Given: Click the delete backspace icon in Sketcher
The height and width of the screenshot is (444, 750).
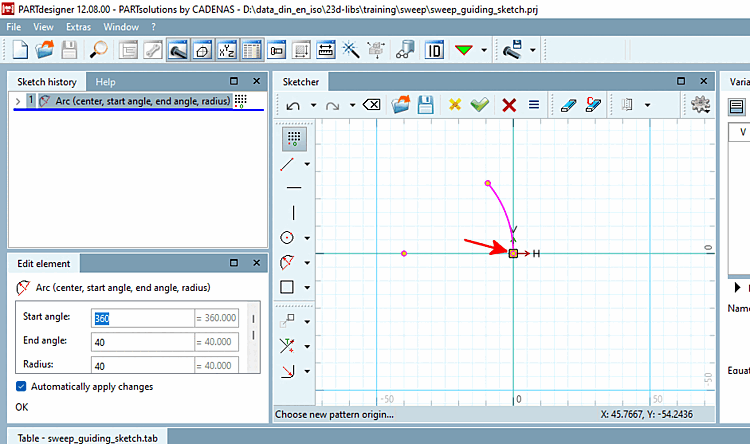Looking at the screenshot, I should pos(372,105).
